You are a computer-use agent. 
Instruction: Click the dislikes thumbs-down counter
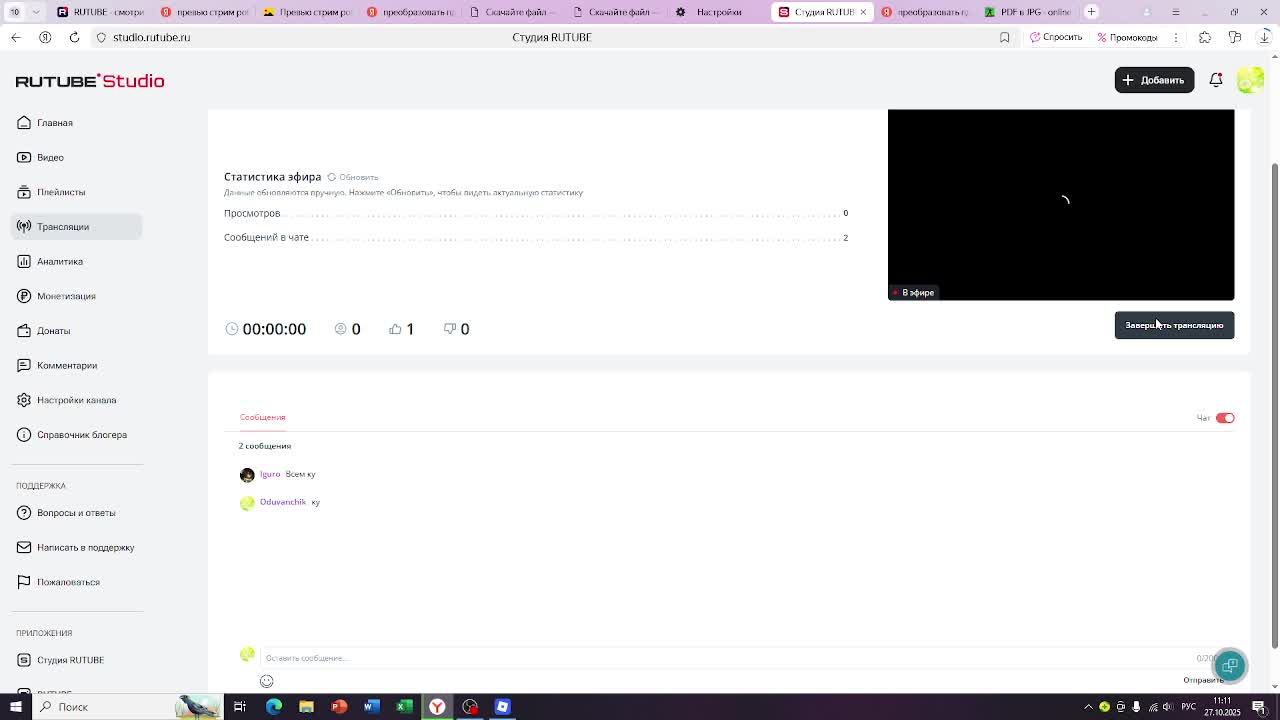tap(456, 329)
